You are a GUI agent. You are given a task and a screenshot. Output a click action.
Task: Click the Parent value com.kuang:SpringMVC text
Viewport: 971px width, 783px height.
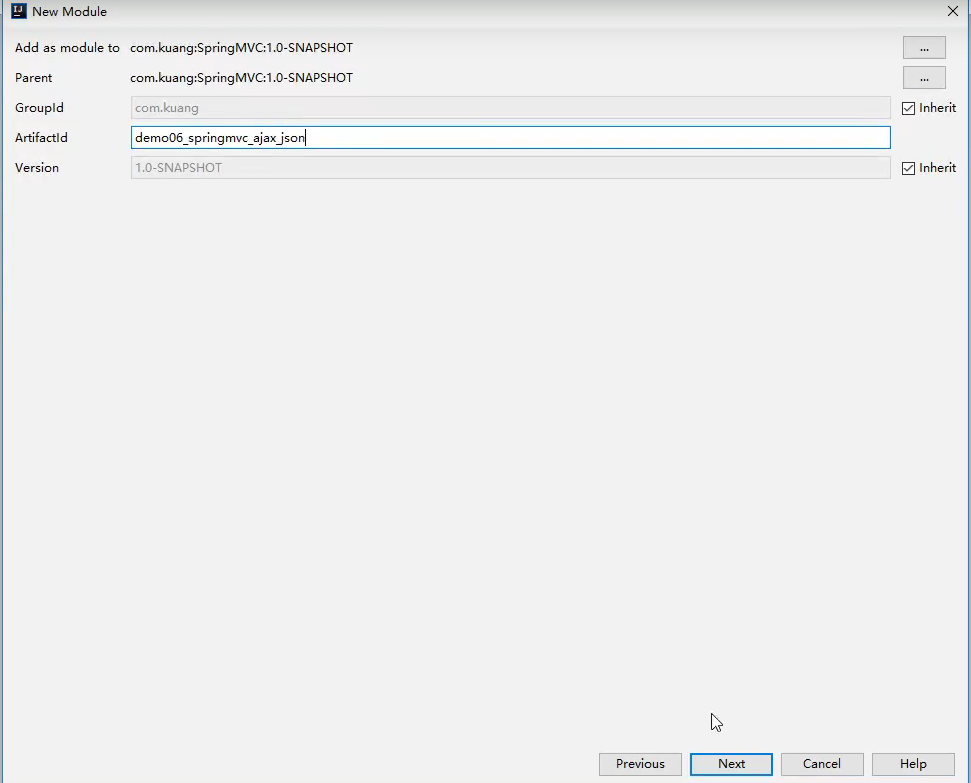coord(242,77)
